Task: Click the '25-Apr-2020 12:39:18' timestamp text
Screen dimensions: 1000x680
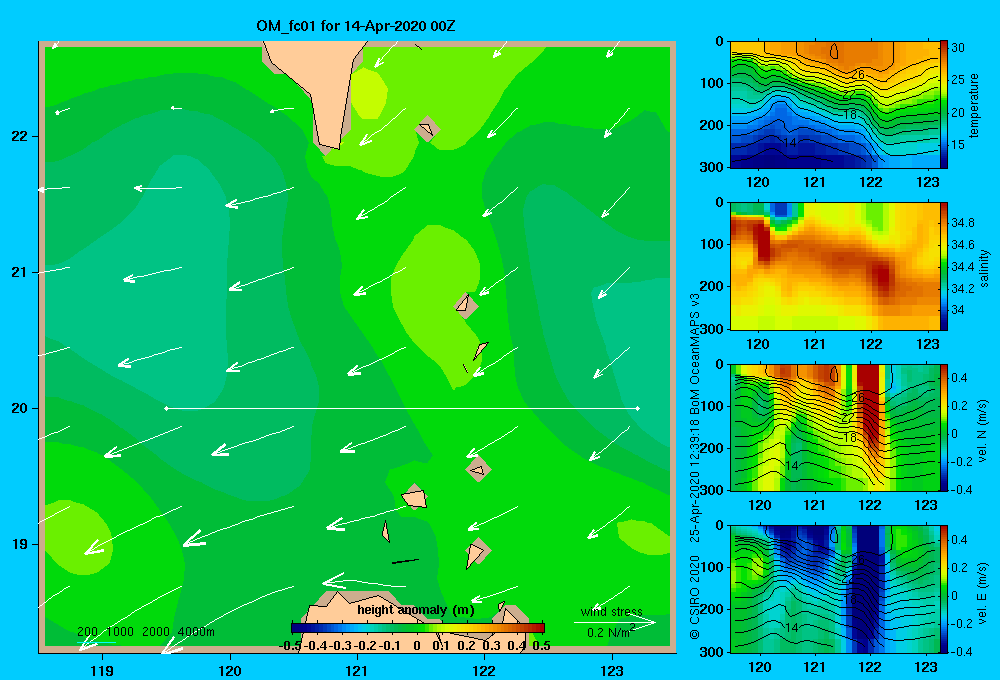Action: point(695,482)
